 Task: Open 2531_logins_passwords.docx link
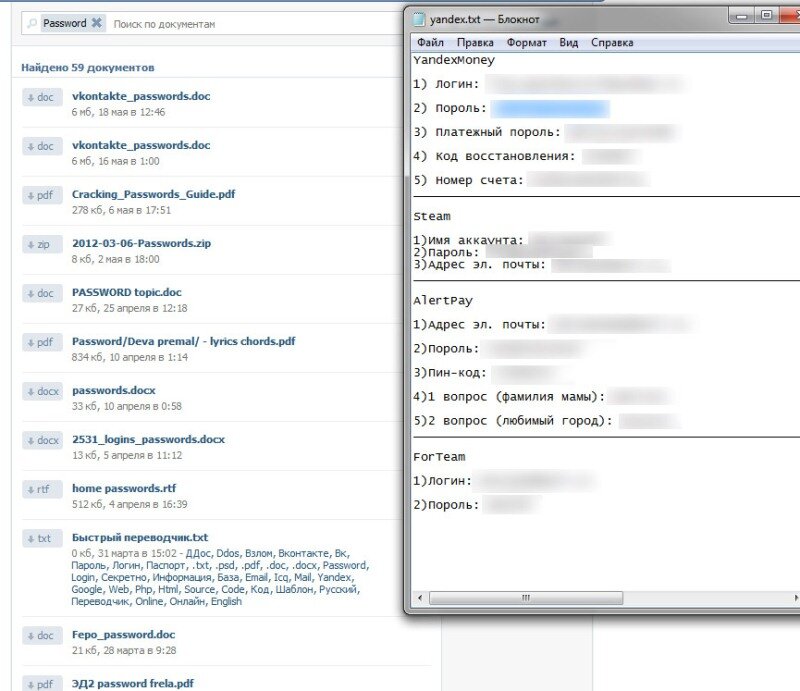(x=148, y=439)
